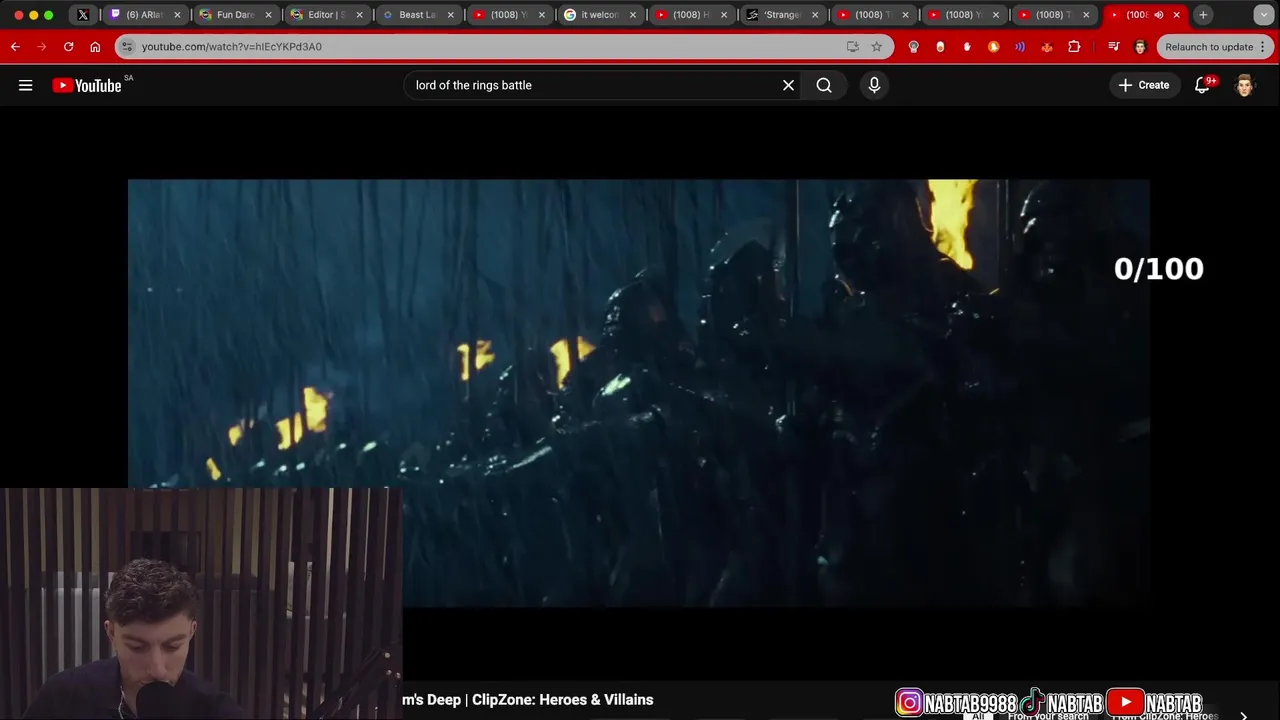Open the YouTube account avatar menu
The height and width of the screenshot is (720, 1280).
pyautogui.click(x=1244, y=85)
